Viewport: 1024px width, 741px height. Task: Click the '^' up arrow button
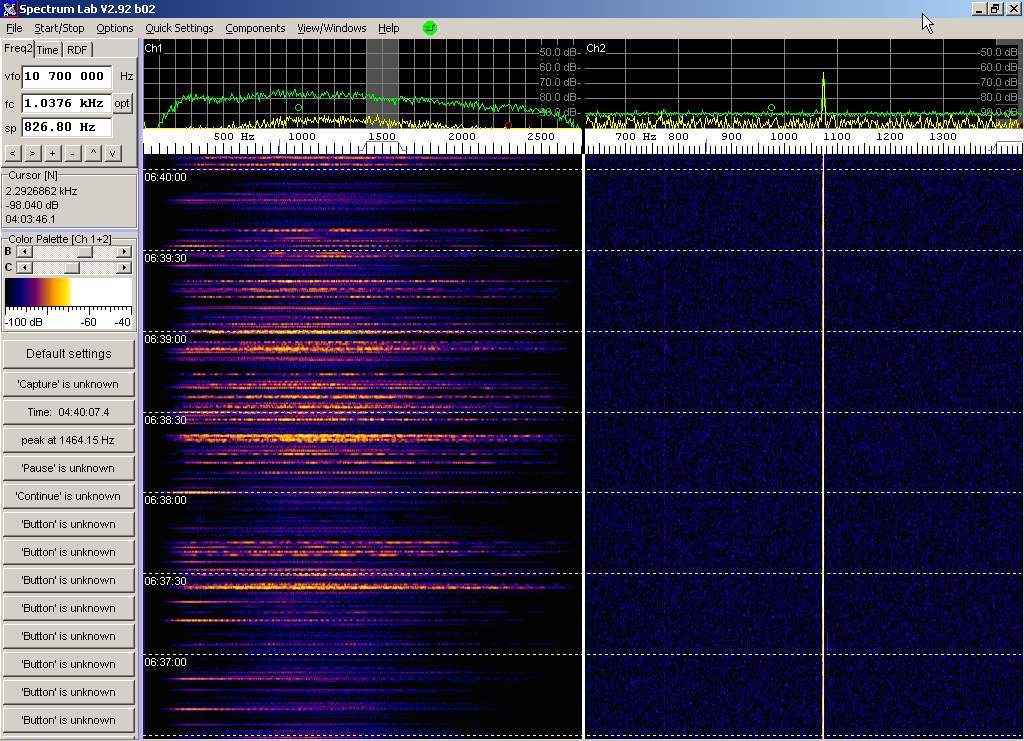coord(94,153)
